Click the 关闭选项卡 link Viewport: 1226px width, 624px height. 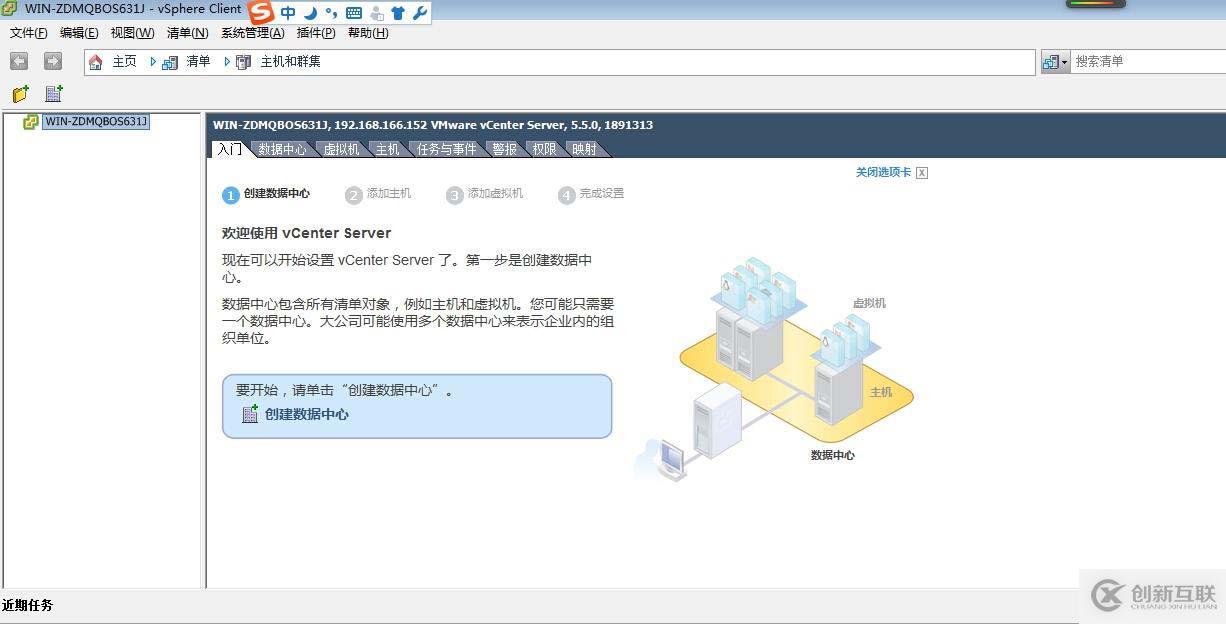883,172
